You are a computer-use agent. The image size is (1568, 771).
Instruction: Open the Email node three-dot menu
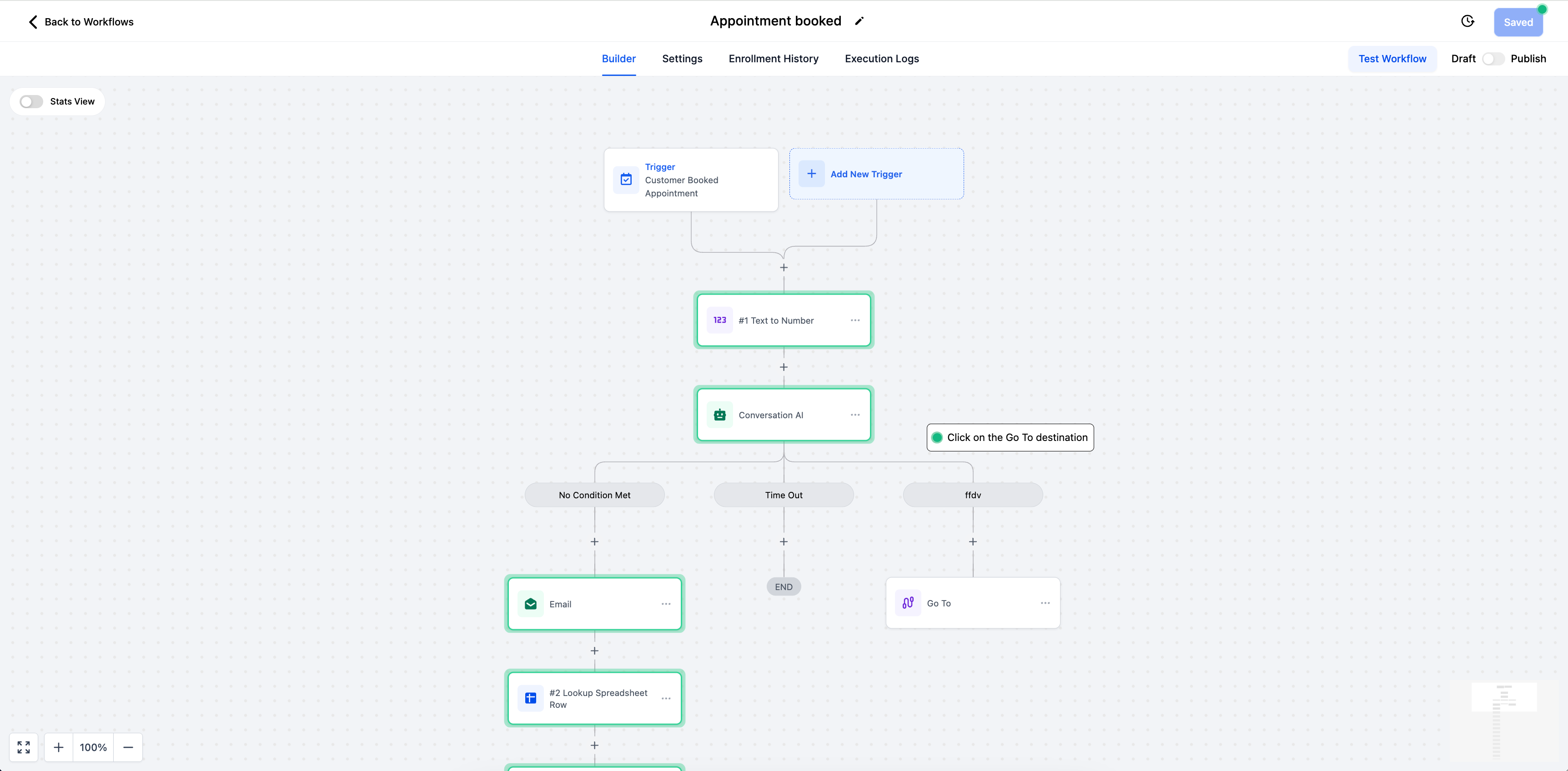coord(666,604)
